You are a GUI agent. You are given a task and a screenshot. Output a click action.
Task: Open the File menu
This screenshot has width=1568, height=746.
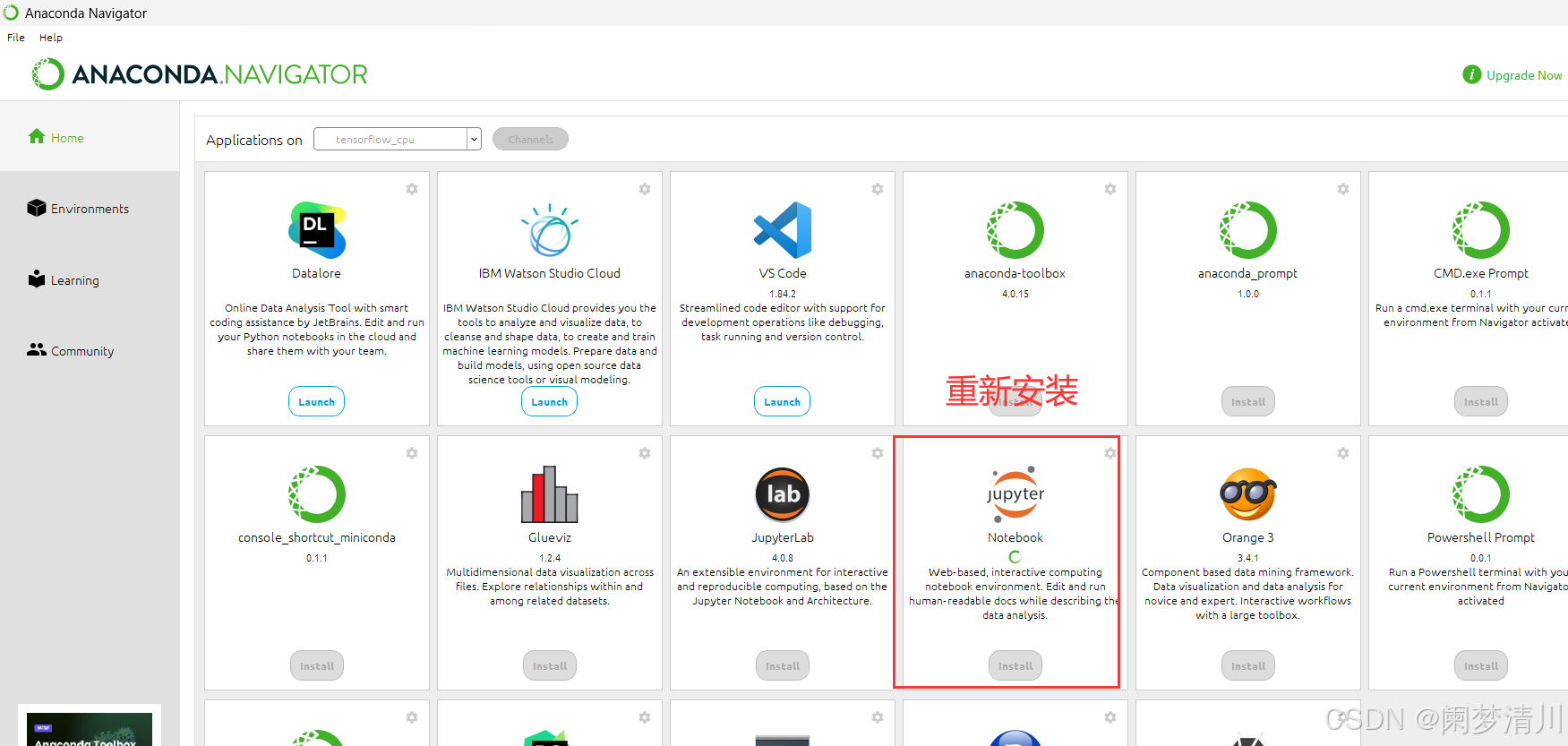[x=16, y=38]
